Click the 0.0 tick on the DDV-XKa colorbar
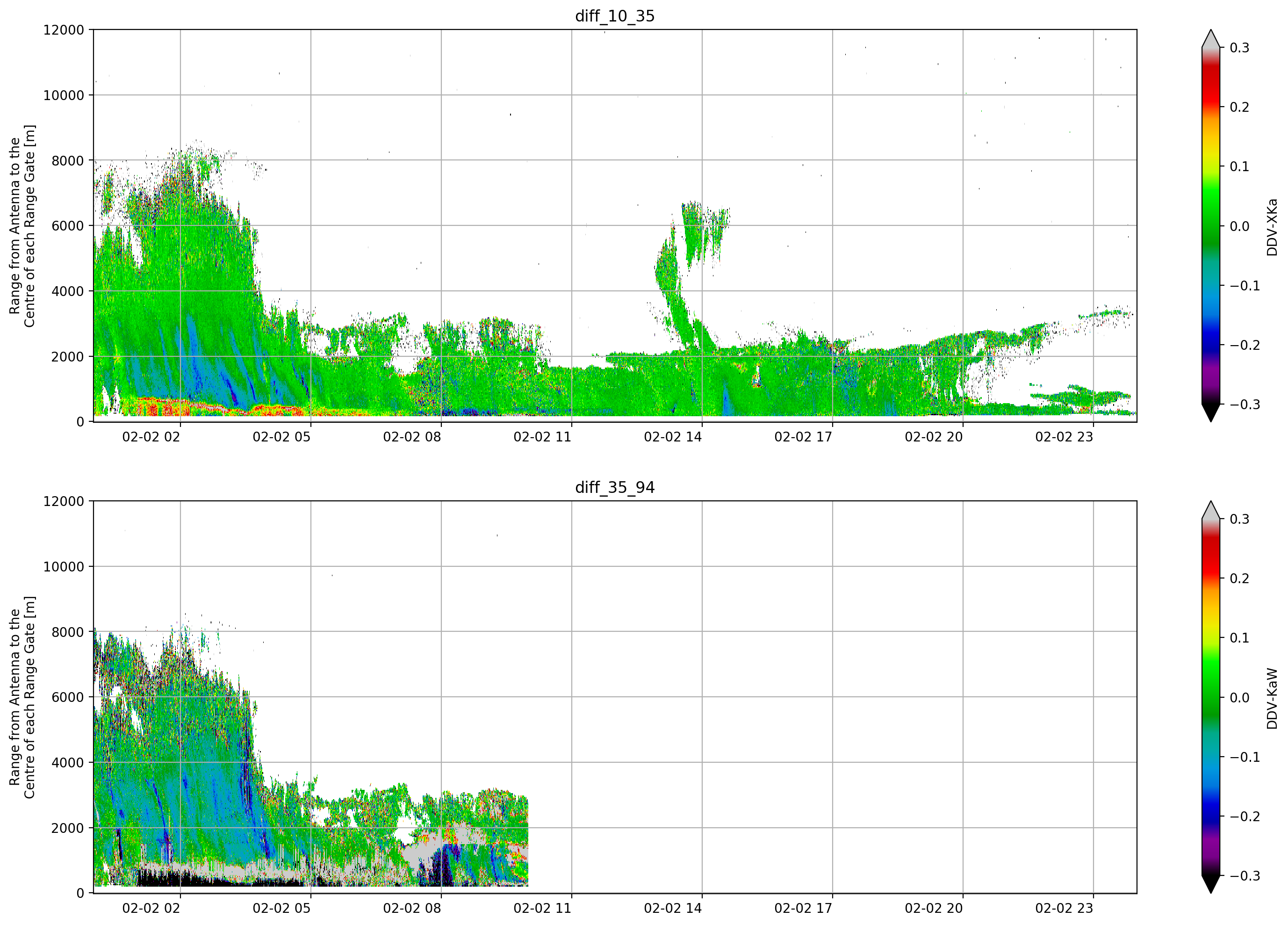1288x925 pixels. click(1240, 226)
